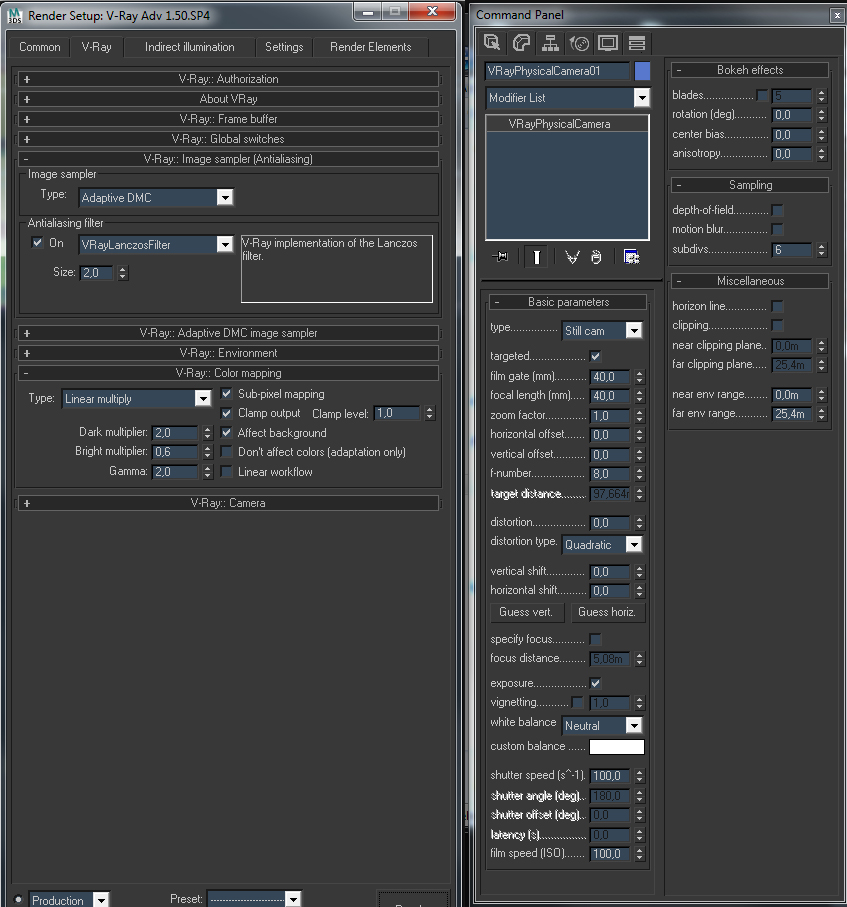Expand the V-Ray:: Environment rollout
The width and height of the screenshot is (847, 907).
228,353
